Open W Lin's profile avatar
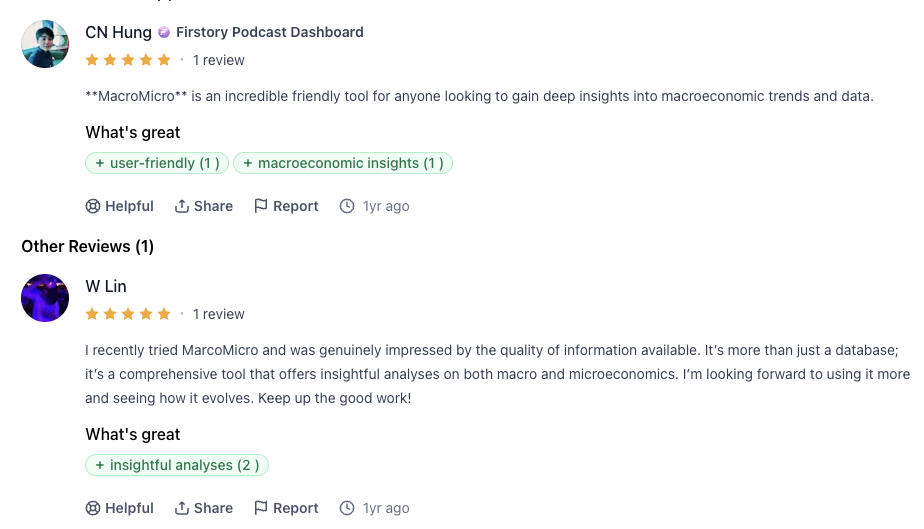The height and width of the screenshot is (529, 924). (x=45, y=298)
